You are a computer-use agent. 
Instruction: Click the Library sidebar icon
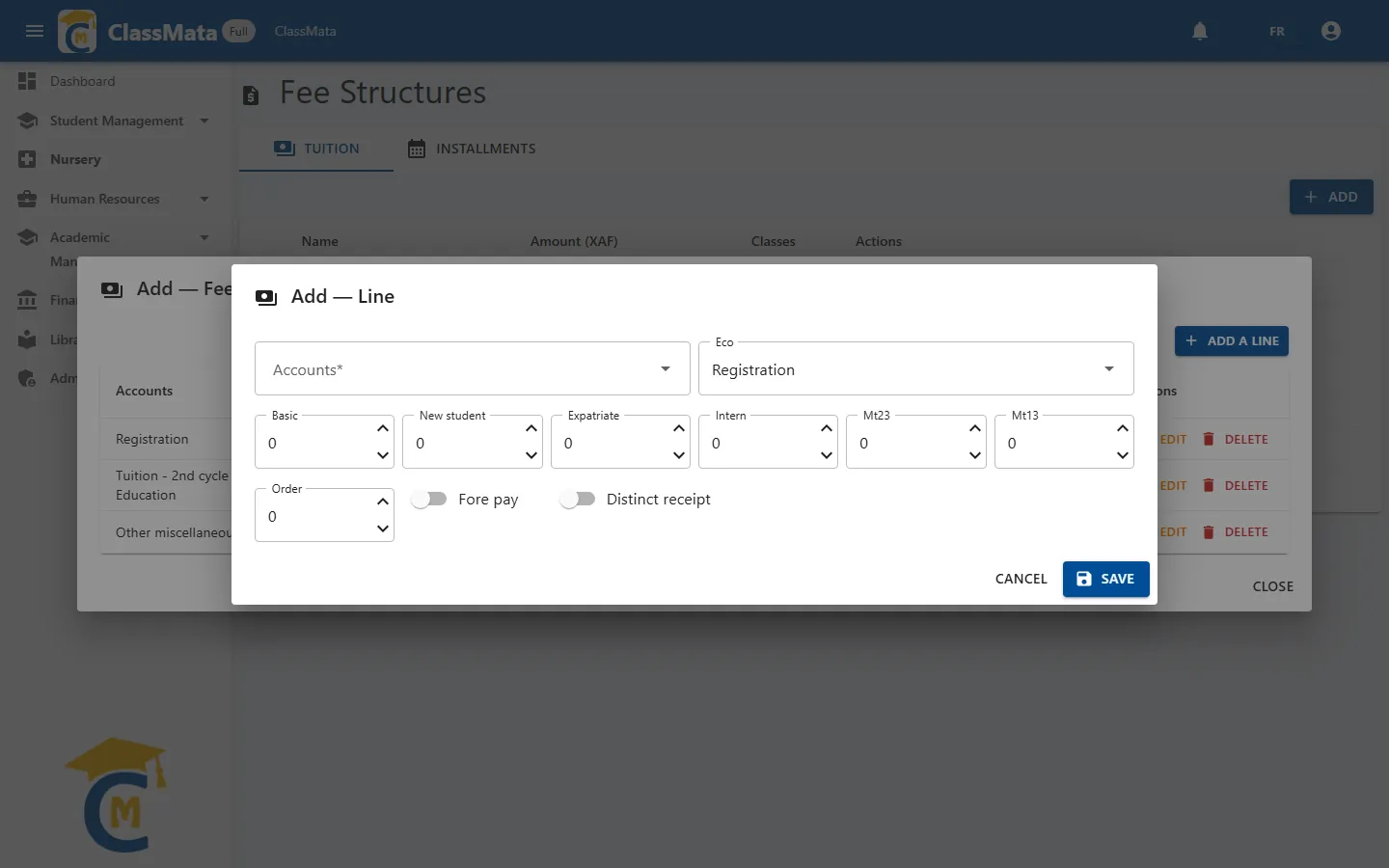click(27, 339)
